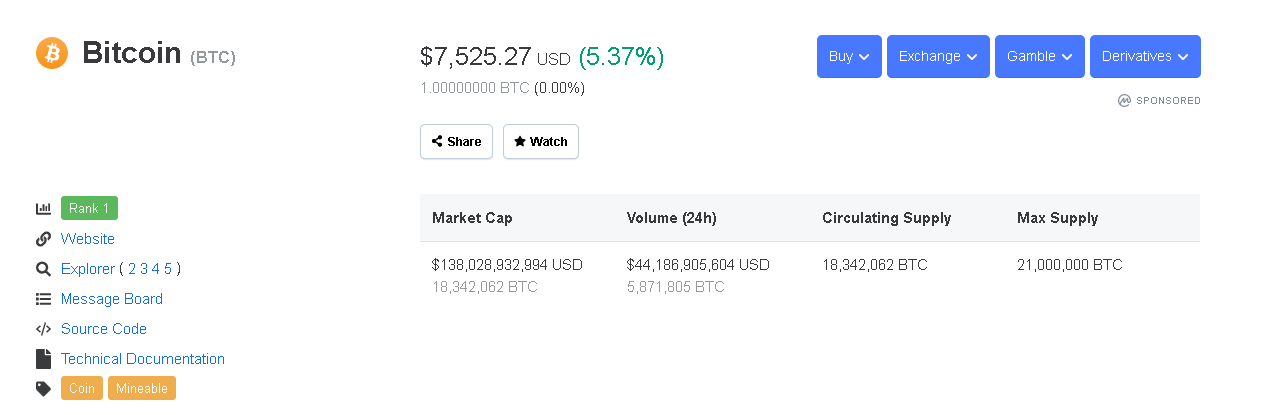Click the rank bar chart icon
The image size is (1283, 415).
click(43, 209)
